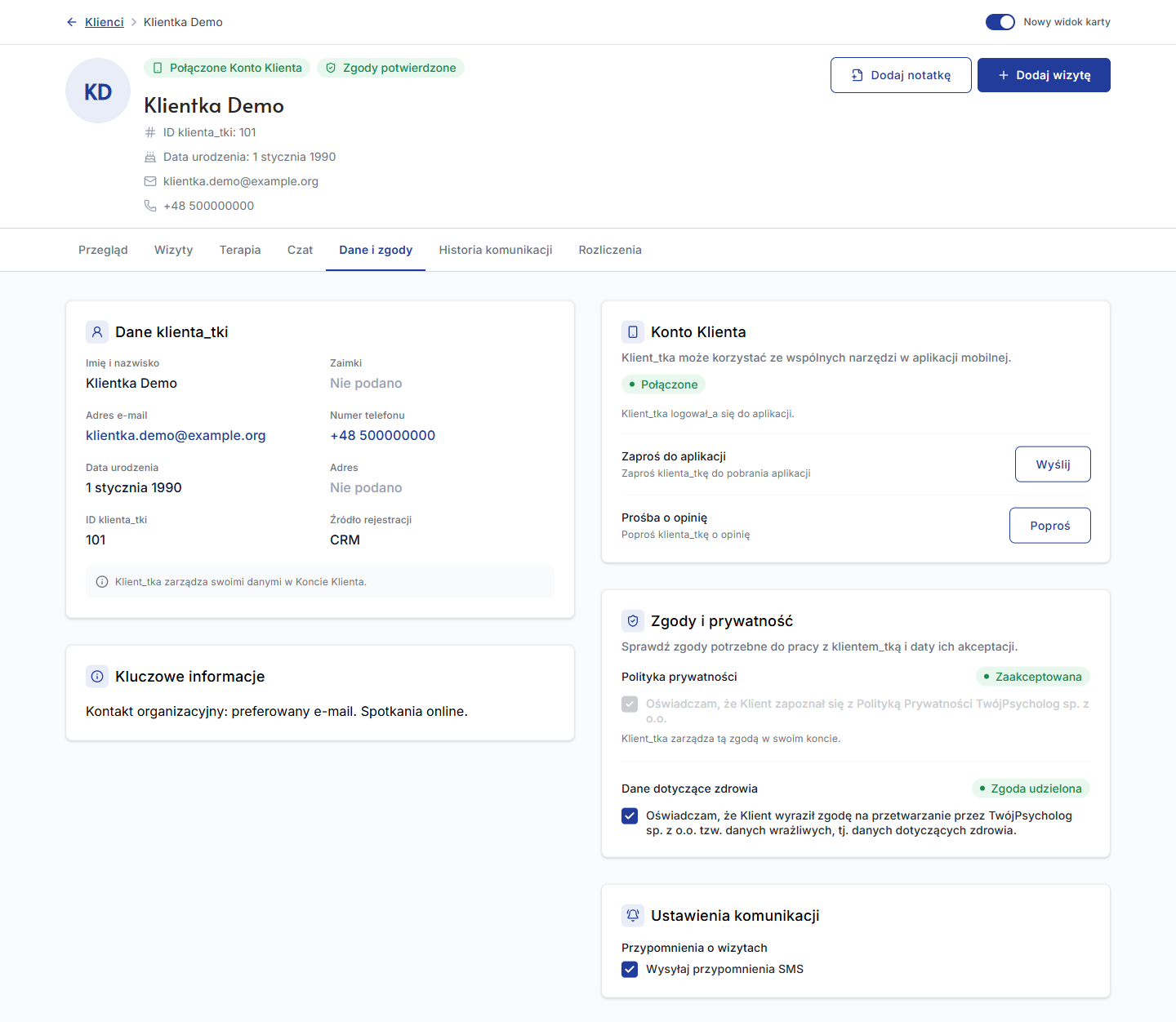Switch to the Wizyty tab

[174, 250]
